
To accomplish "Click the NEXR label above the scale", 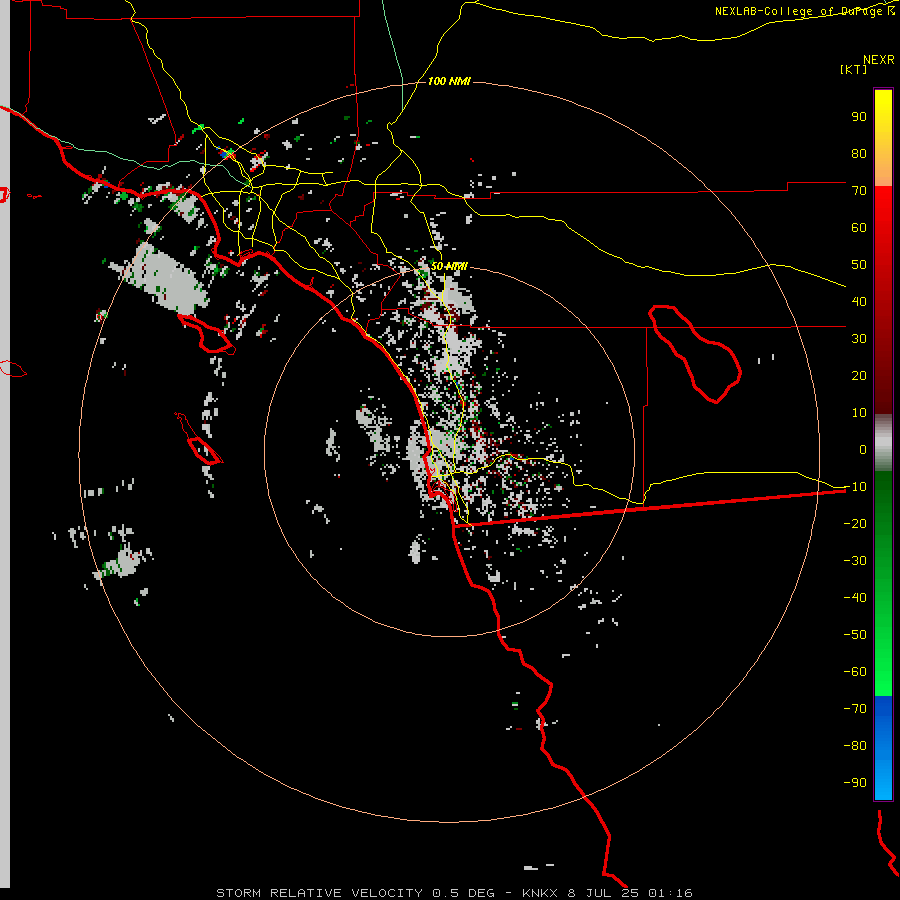I will (878, 59).
